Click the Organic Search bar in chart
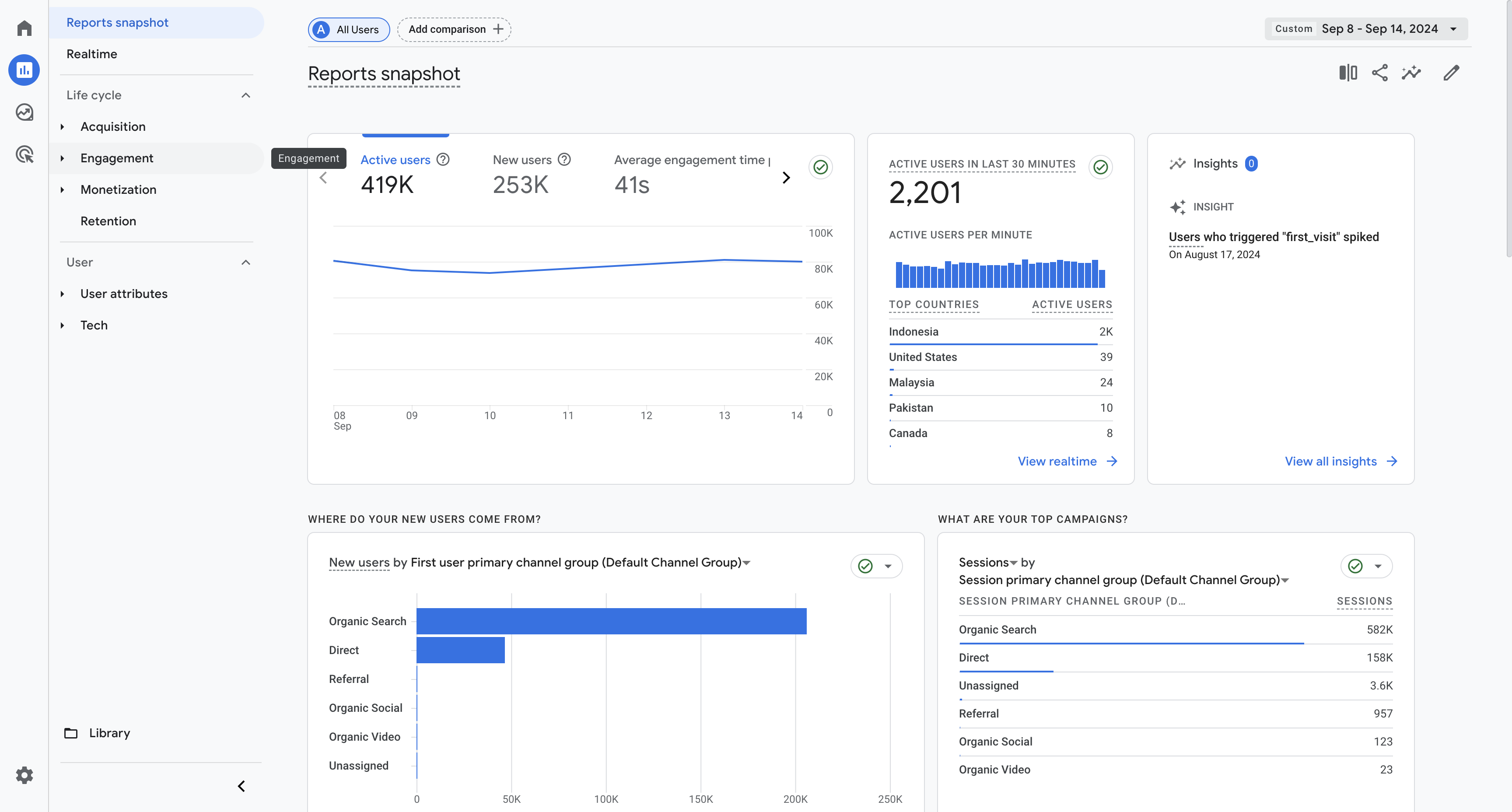The height and width of the screenshot is (812, 1512). [x=611, y=621]
